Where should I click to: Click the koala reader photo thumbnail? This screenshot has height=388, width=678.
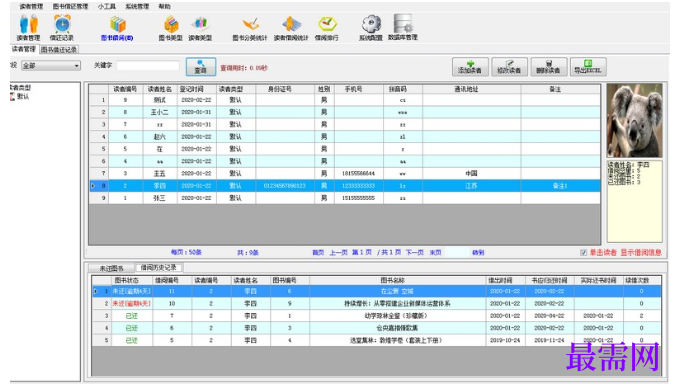[x=634, y=121]
